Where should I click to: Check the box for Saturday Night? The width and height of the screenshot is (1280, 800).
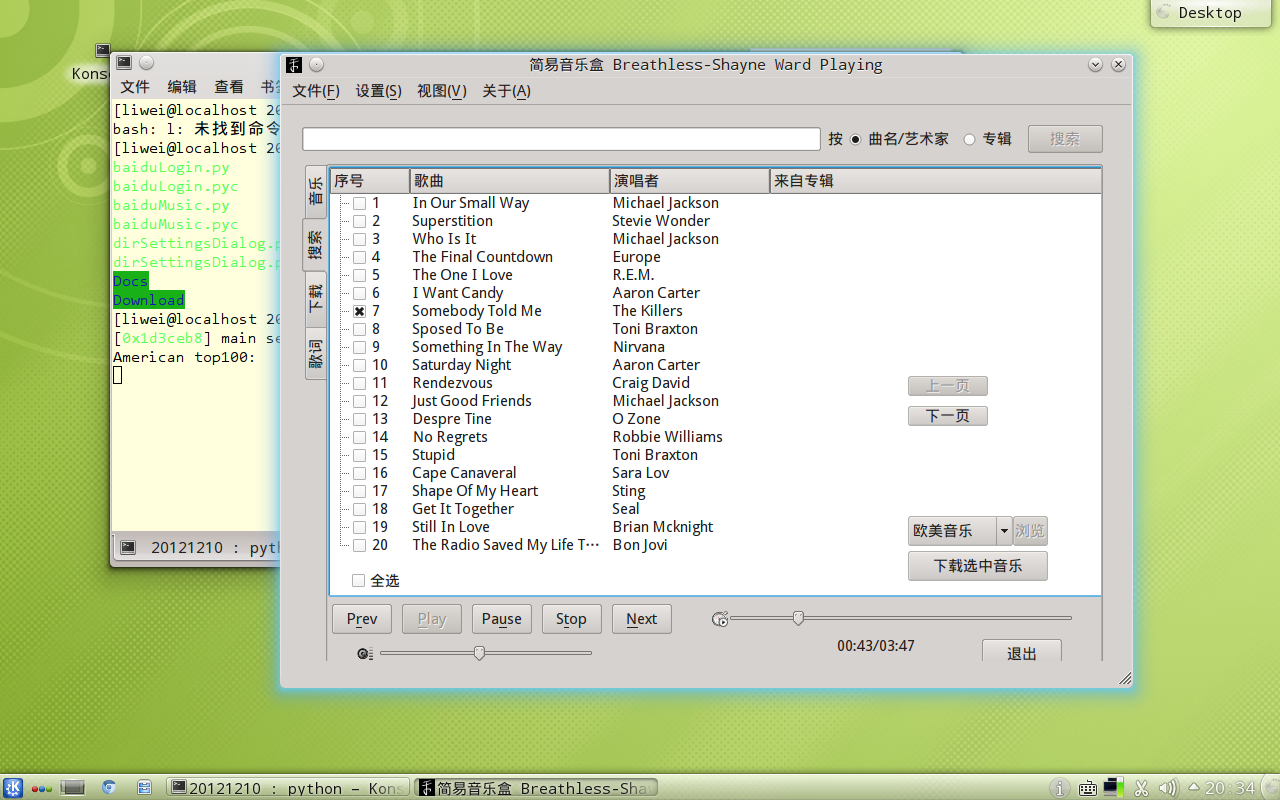(359, 365)
